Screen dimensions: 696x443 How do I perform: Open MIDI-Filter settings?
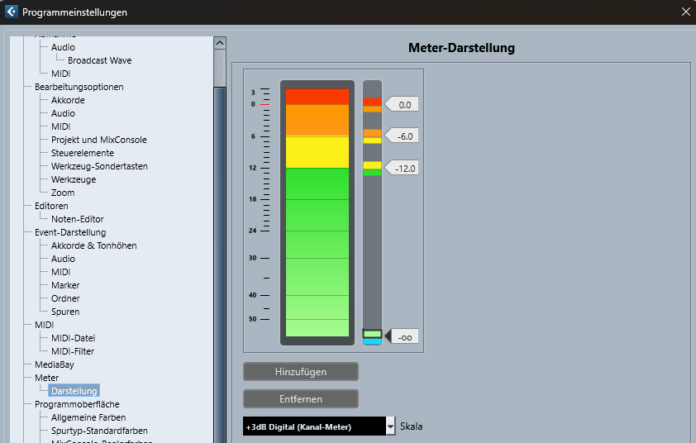click(73, 352)
